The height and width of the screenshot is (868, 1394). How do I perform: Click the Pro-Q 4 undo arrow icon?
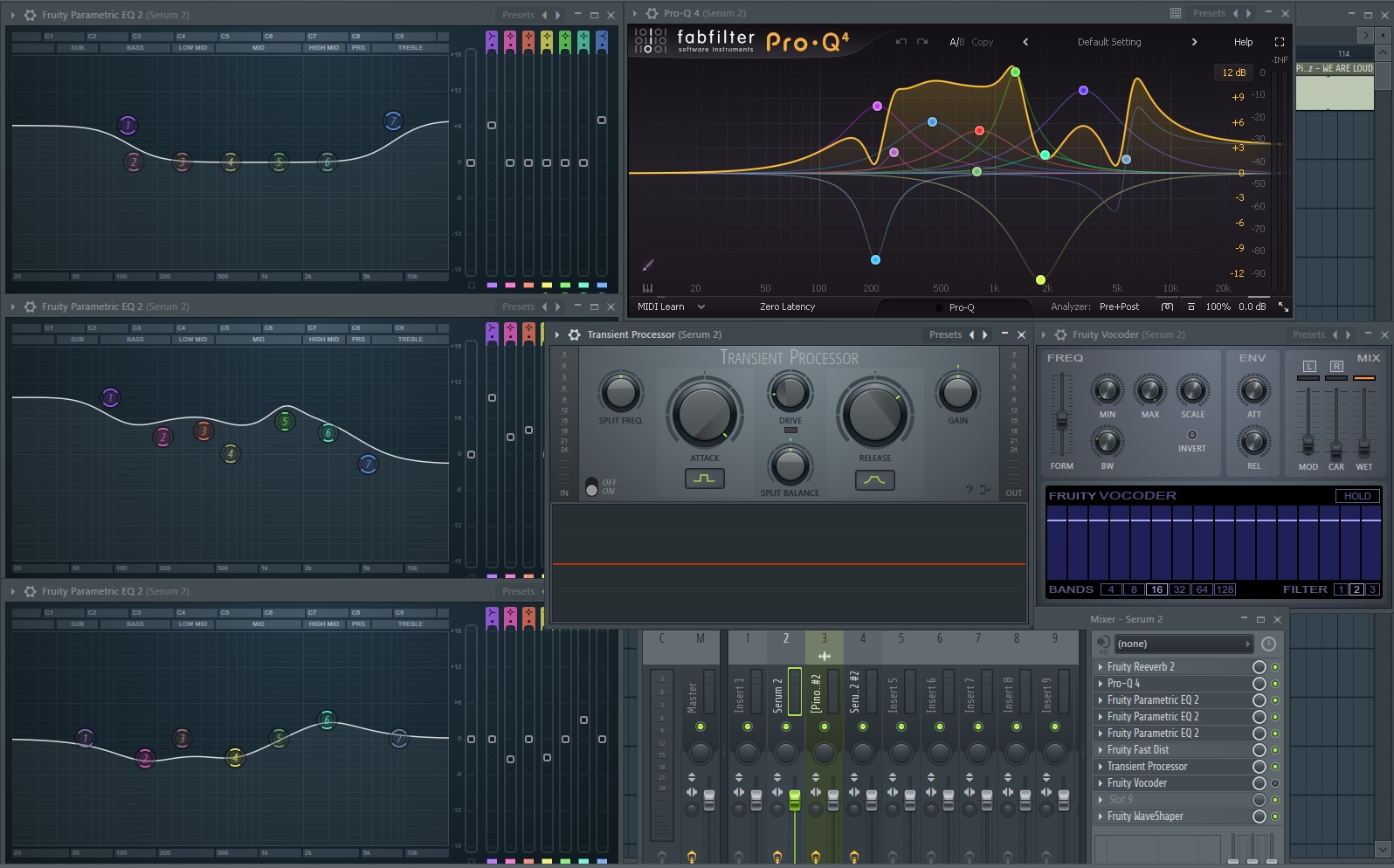901,42
